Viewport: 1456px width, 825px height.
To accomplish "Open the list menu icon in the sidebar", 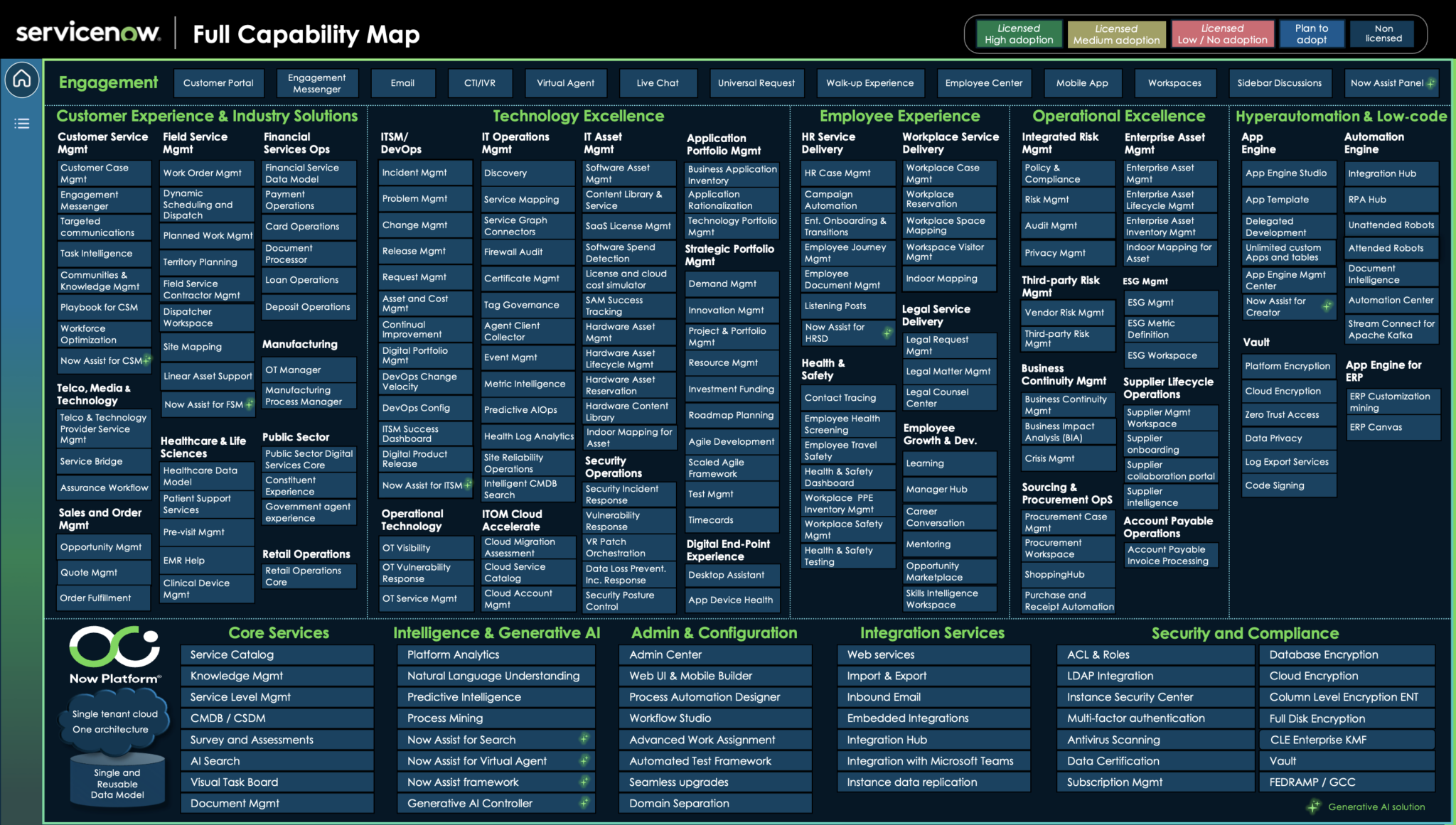I will [22, 124].
